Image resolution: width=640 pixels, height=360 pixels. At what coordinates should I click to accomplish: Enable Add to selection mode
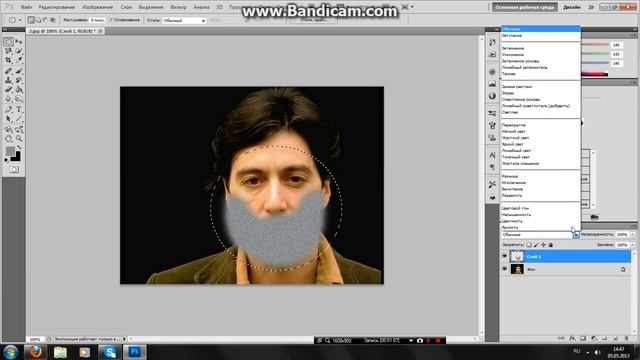pyautogui.click(x=38, y=20)
